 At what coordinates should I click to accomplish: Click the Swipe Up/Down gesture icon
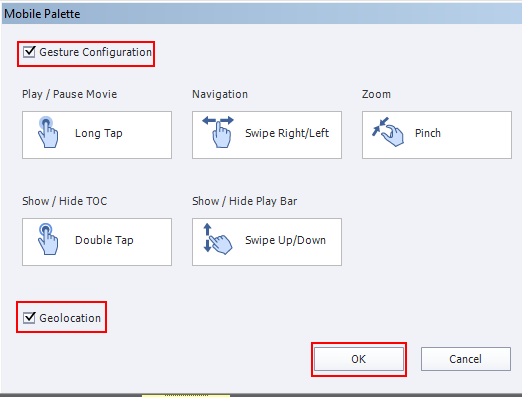(x=218, y=239)
